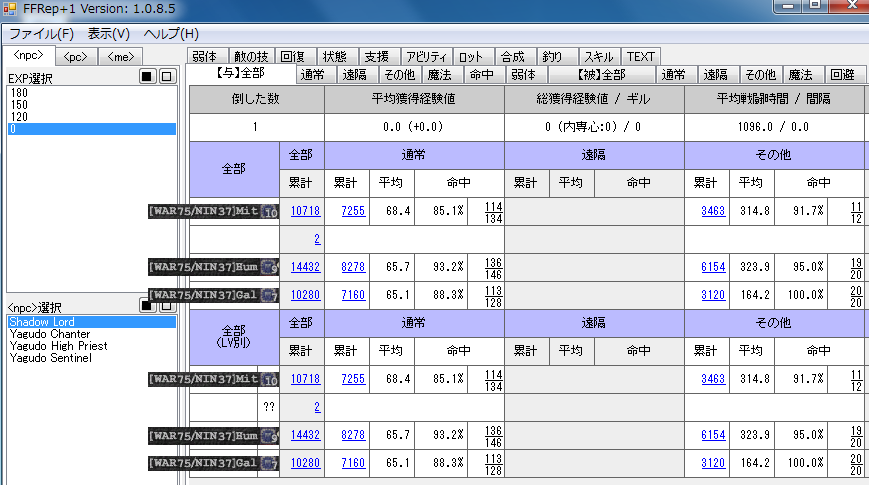Open the ファイル(F) menu

tap(41, 34)
